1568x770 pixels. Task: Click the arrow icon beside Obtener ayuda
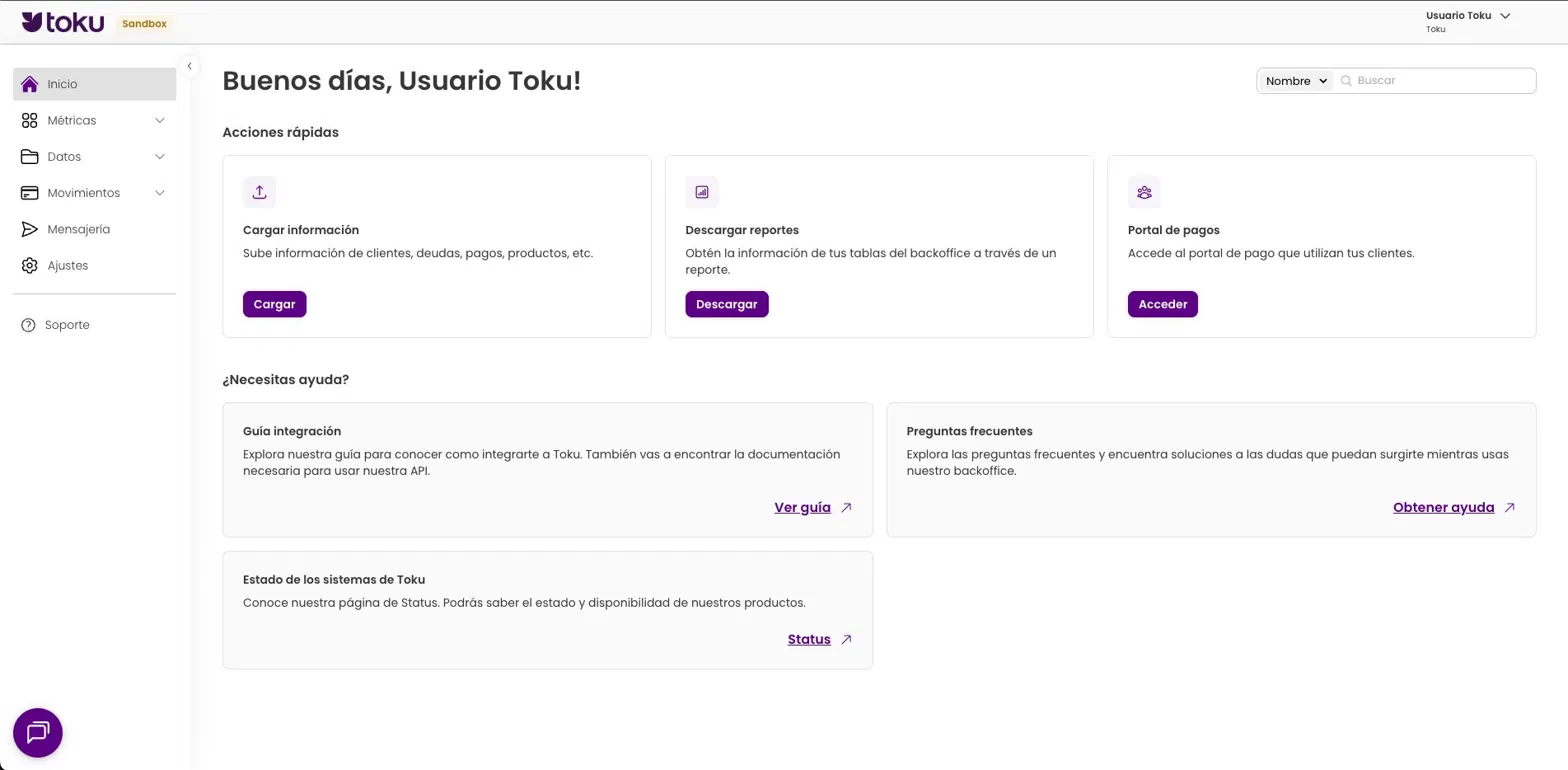[x=1510, y=508]
